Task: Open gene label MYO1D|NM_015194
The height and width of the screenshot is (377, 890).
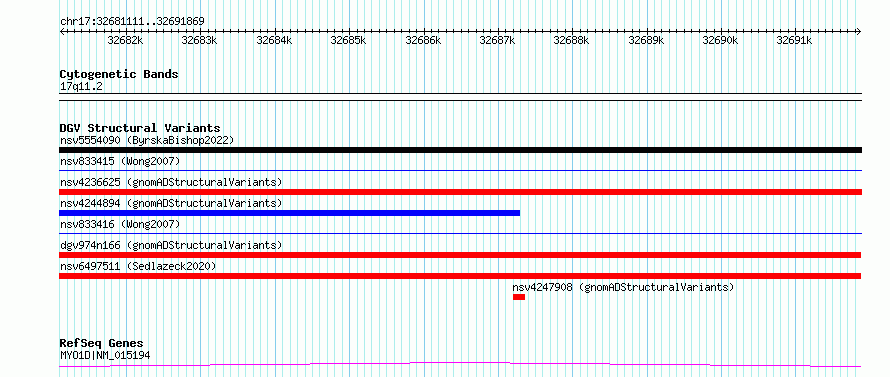Action: click(x=105, y=356)
